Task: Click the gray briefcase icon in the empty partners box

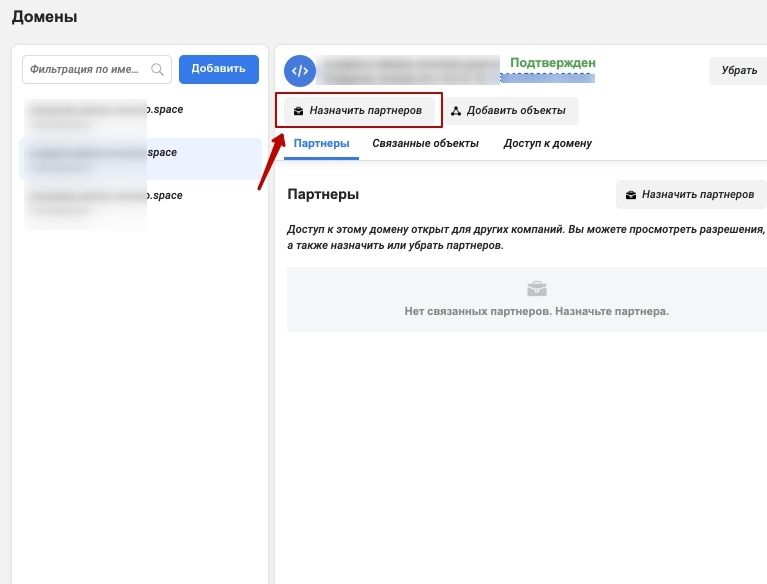Action: [536, 289]
